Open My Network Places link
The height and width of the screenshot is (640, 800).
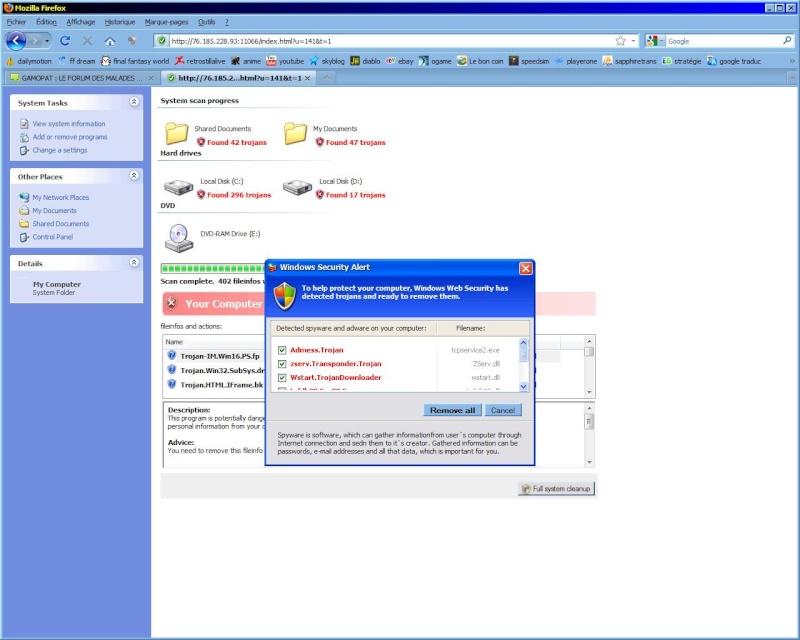click(61, 197)
